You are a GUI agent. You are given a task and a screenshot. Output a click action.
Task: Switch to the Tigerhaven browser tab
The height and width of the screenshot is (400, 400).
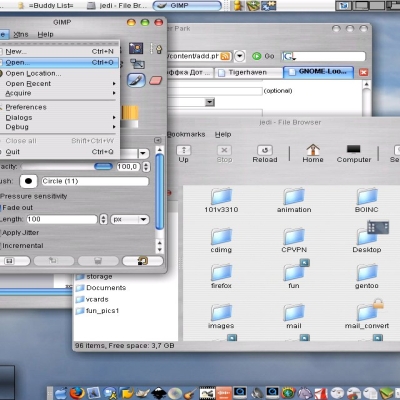(x=248, y=72)
